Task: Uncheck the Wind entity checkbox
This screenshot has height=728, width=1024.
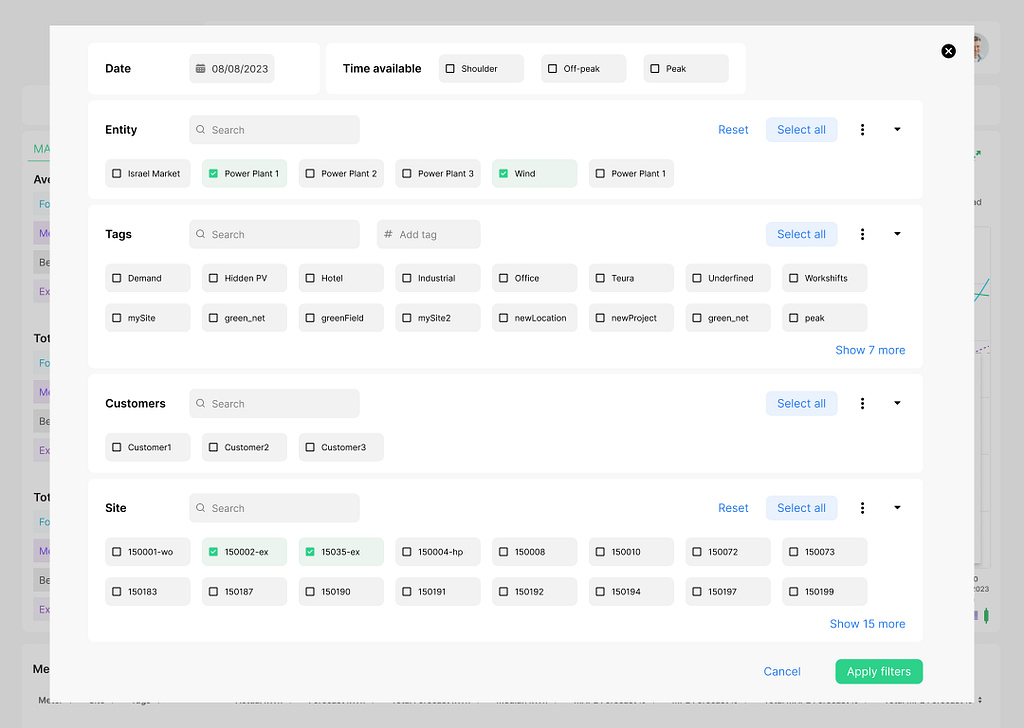Action: [502, 173]
